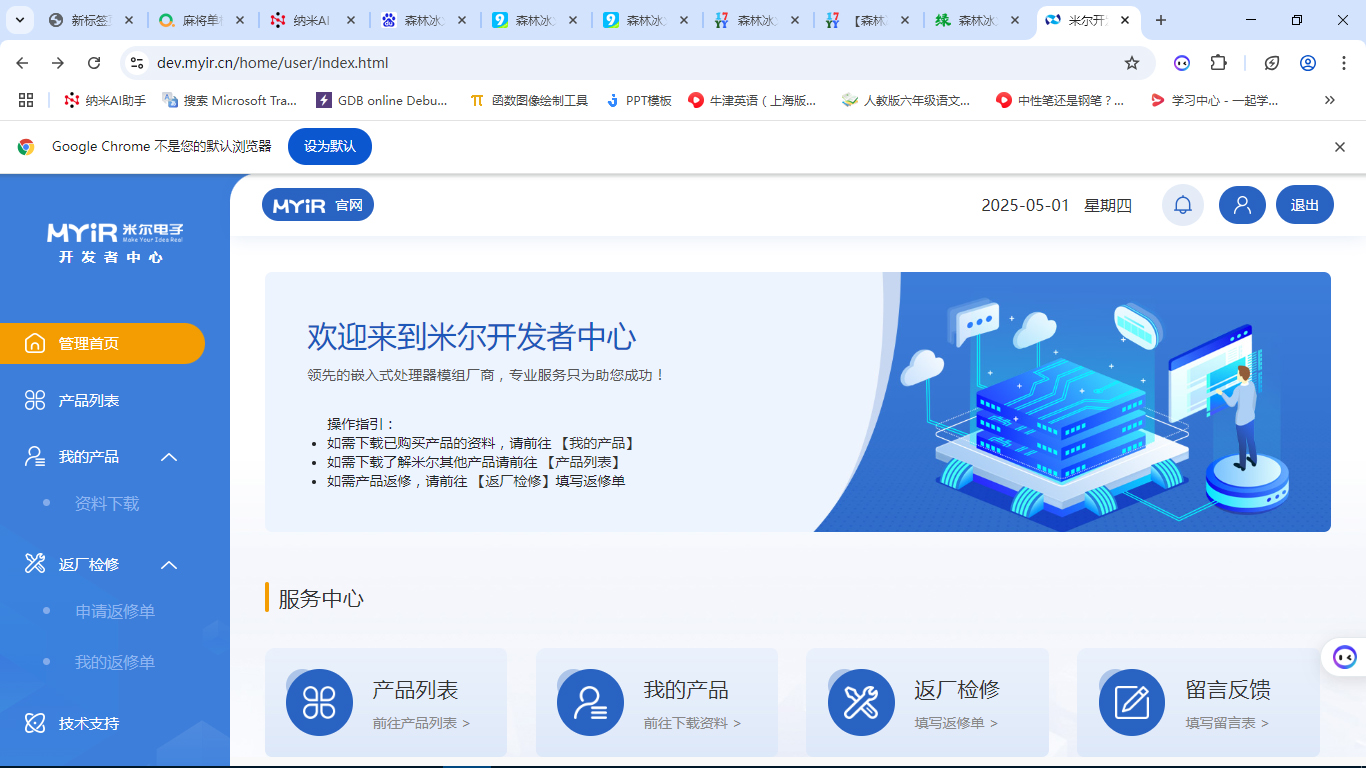Open the apps grid bookmark icon
Image resolution: width=1366 pixels, height=768 pixels.
26,100
